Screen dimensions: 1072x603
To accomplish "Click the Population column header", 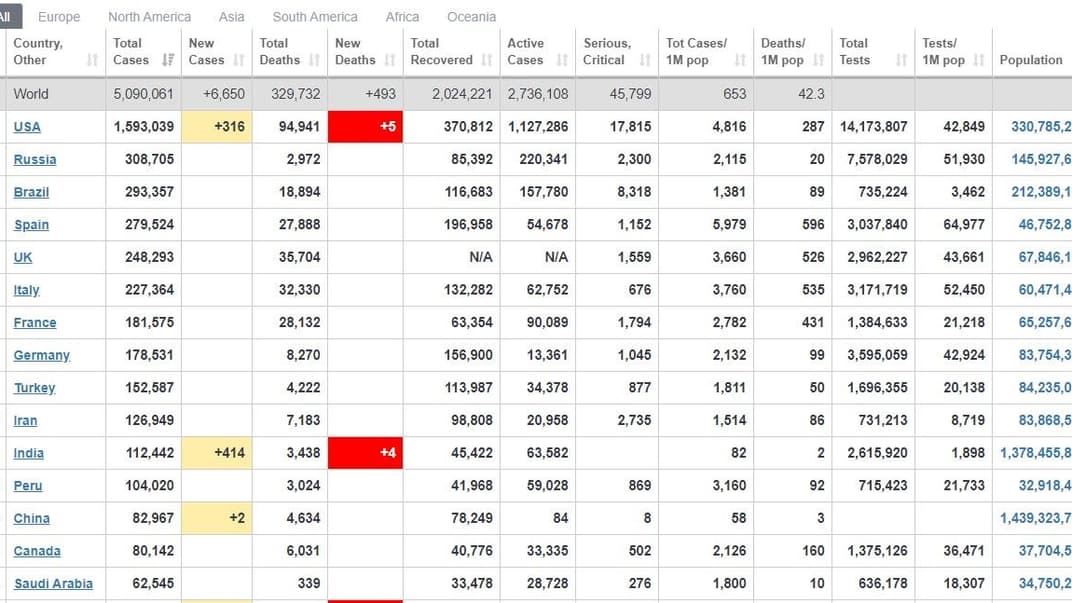I will coord(1030,60).
